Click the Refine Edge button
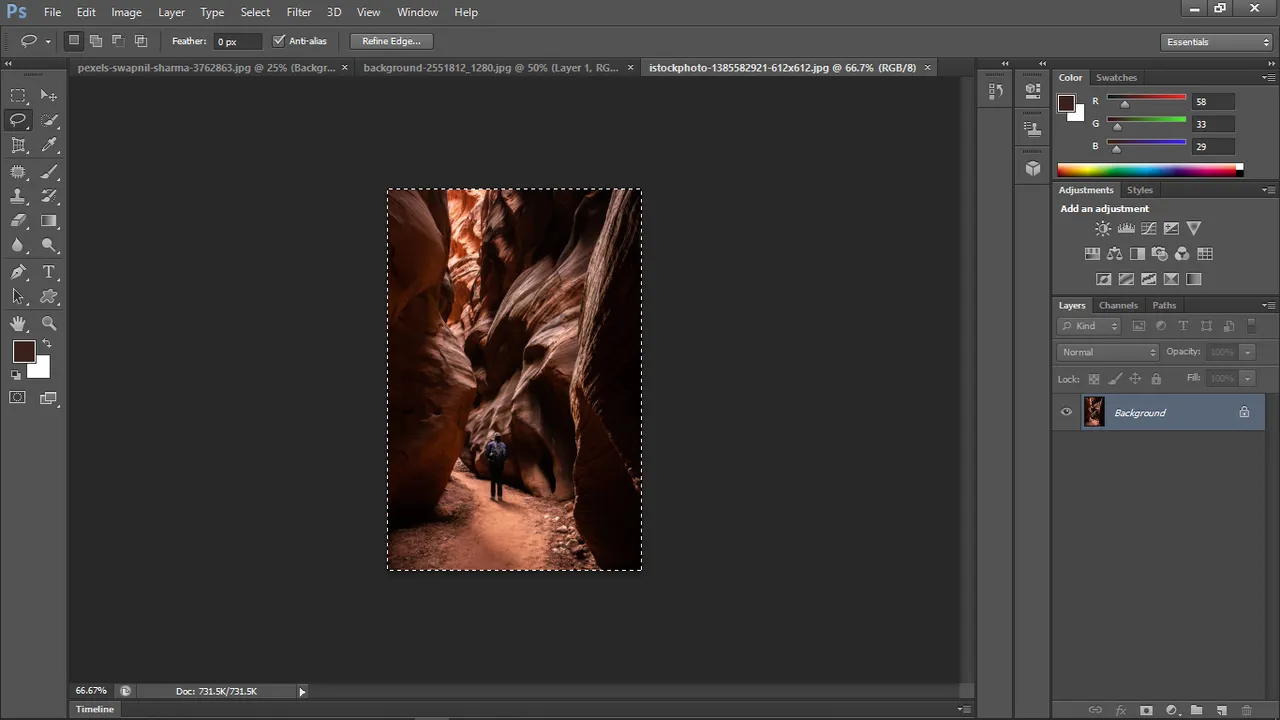Image resolution: width=1280 pixels, height=720 pixels. click(391, 41)
